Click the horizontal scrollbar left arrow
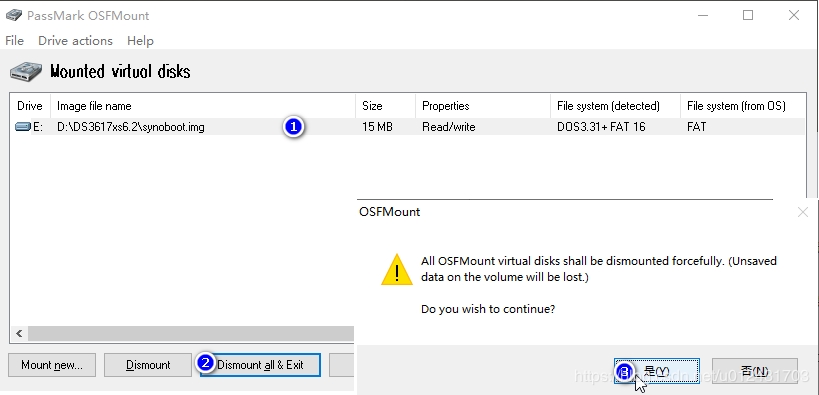The width and height of the screenshot is (819, 395). tap(19, 333)
